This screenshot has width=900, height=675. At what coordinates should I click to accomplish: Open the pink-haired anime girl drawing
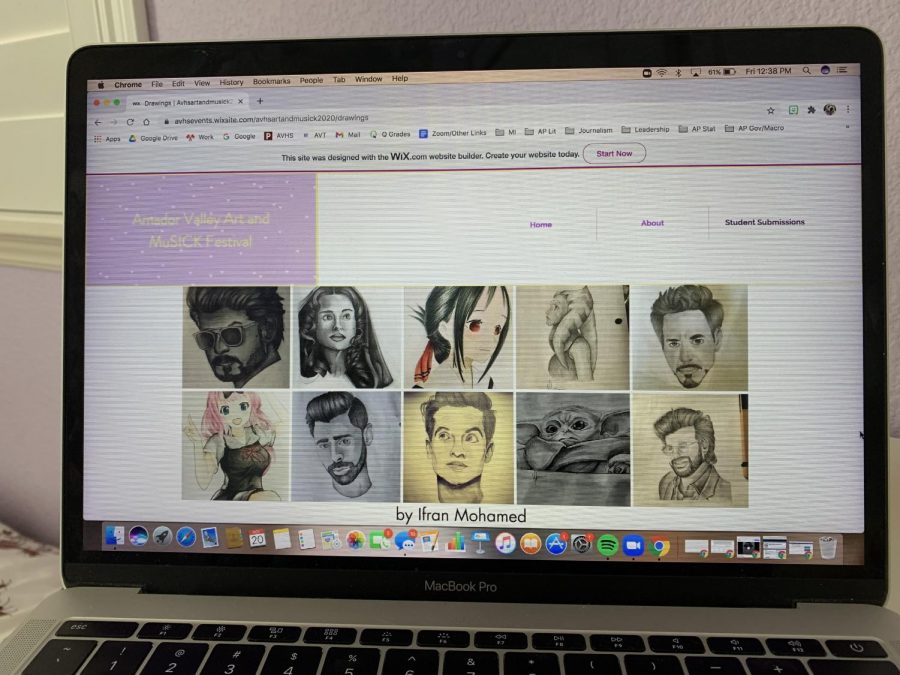(235, 445)
